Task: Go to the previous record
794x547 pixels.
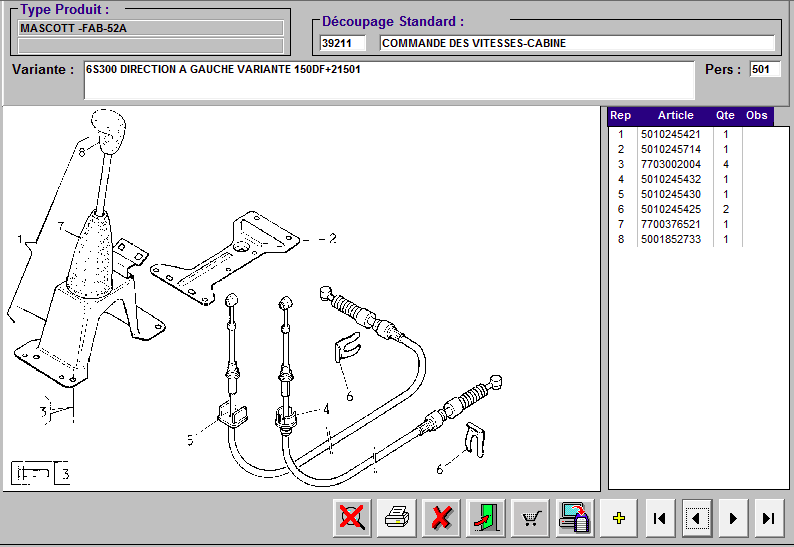Action: click(x=697, y=518)
